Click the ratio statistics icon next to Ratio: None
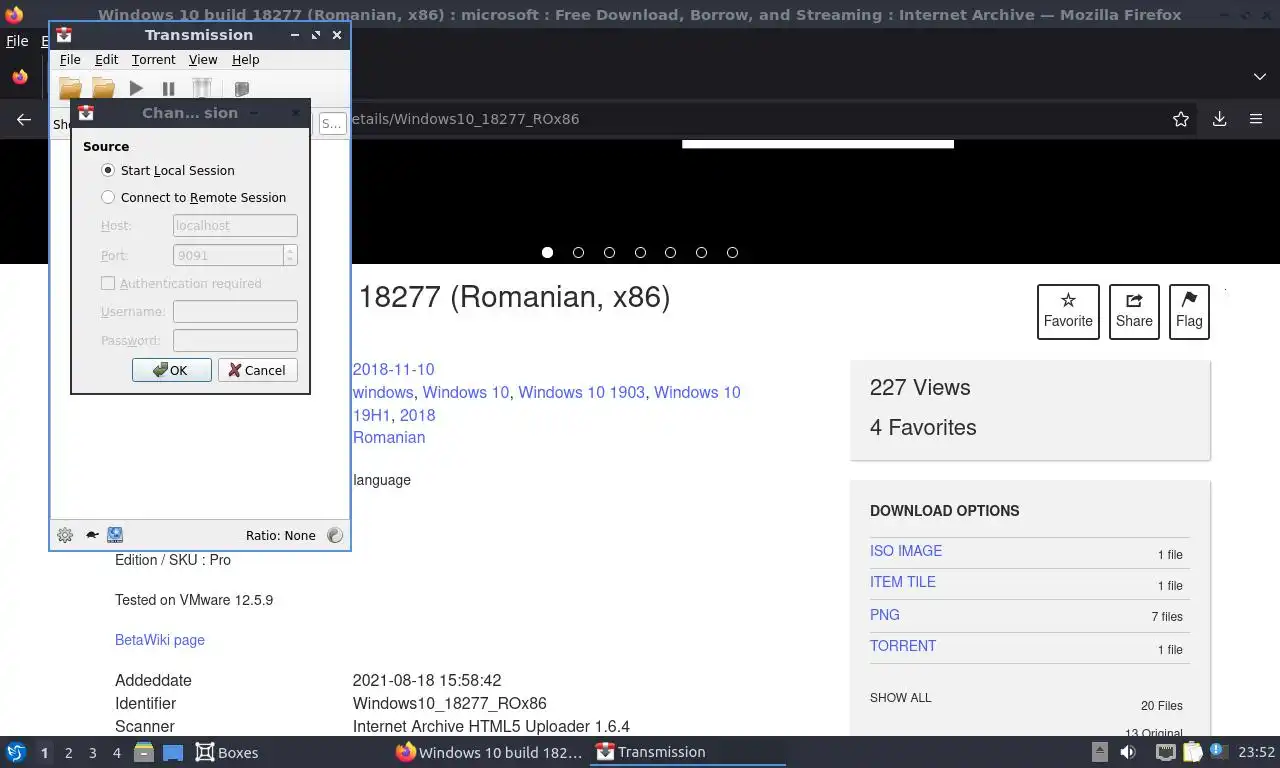Viewport: 1280px width, 768px height. pos(335,535)
